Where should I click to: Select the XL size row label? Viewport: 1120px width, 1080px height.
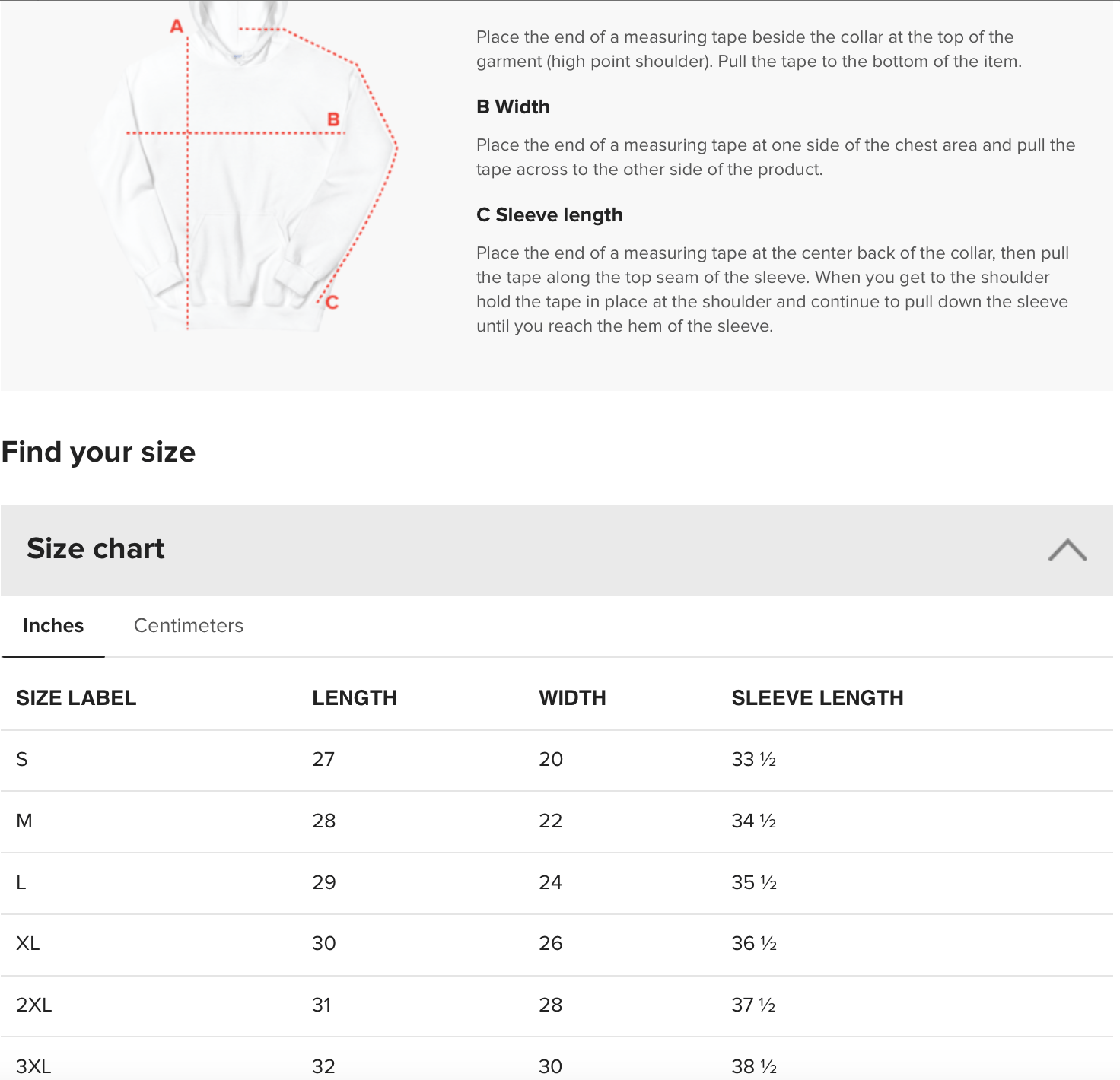pos(28,943)
